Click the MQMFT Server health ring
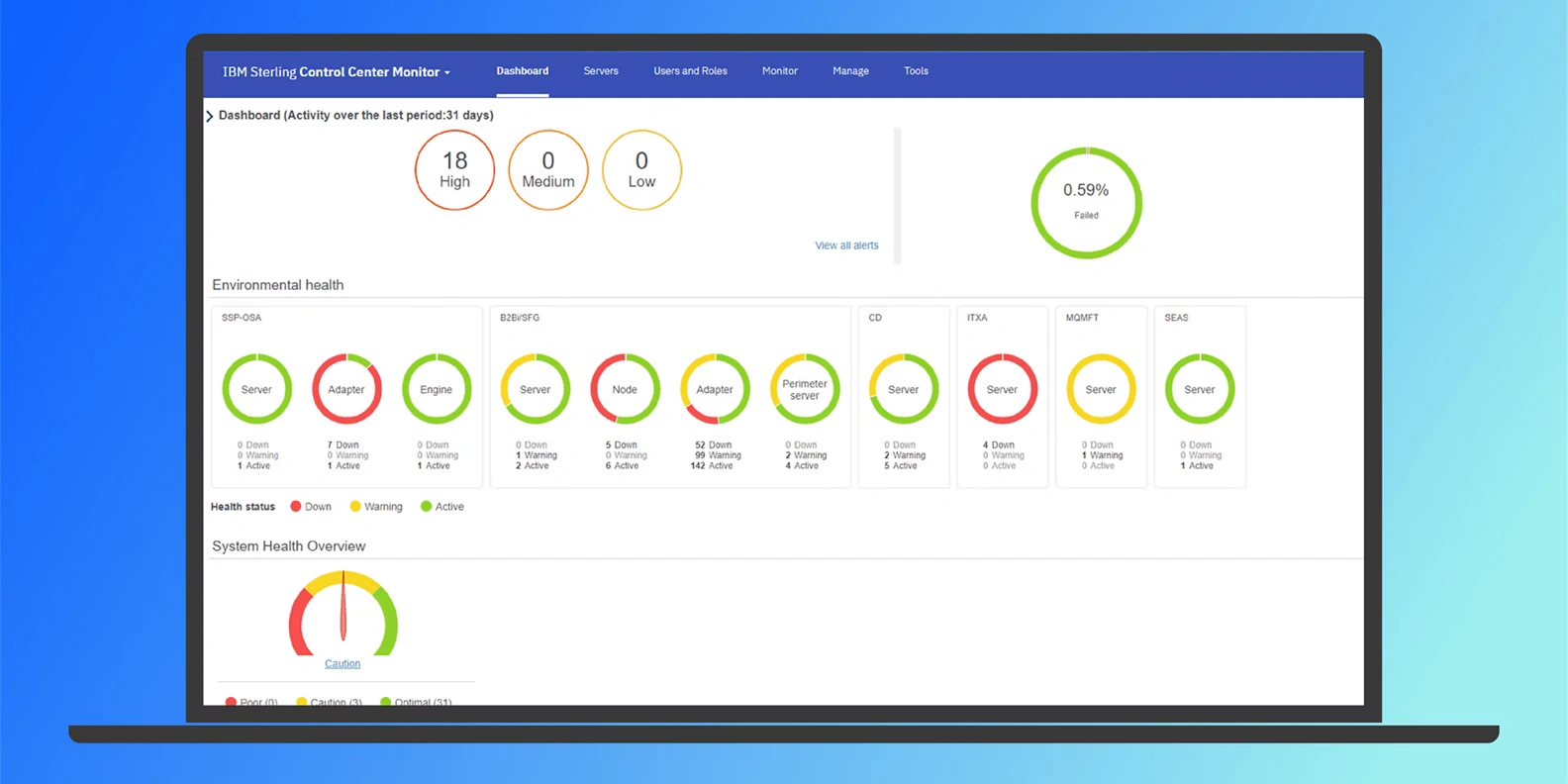The width and height of the screenshot is (1568, 784). click(1101, 389)
